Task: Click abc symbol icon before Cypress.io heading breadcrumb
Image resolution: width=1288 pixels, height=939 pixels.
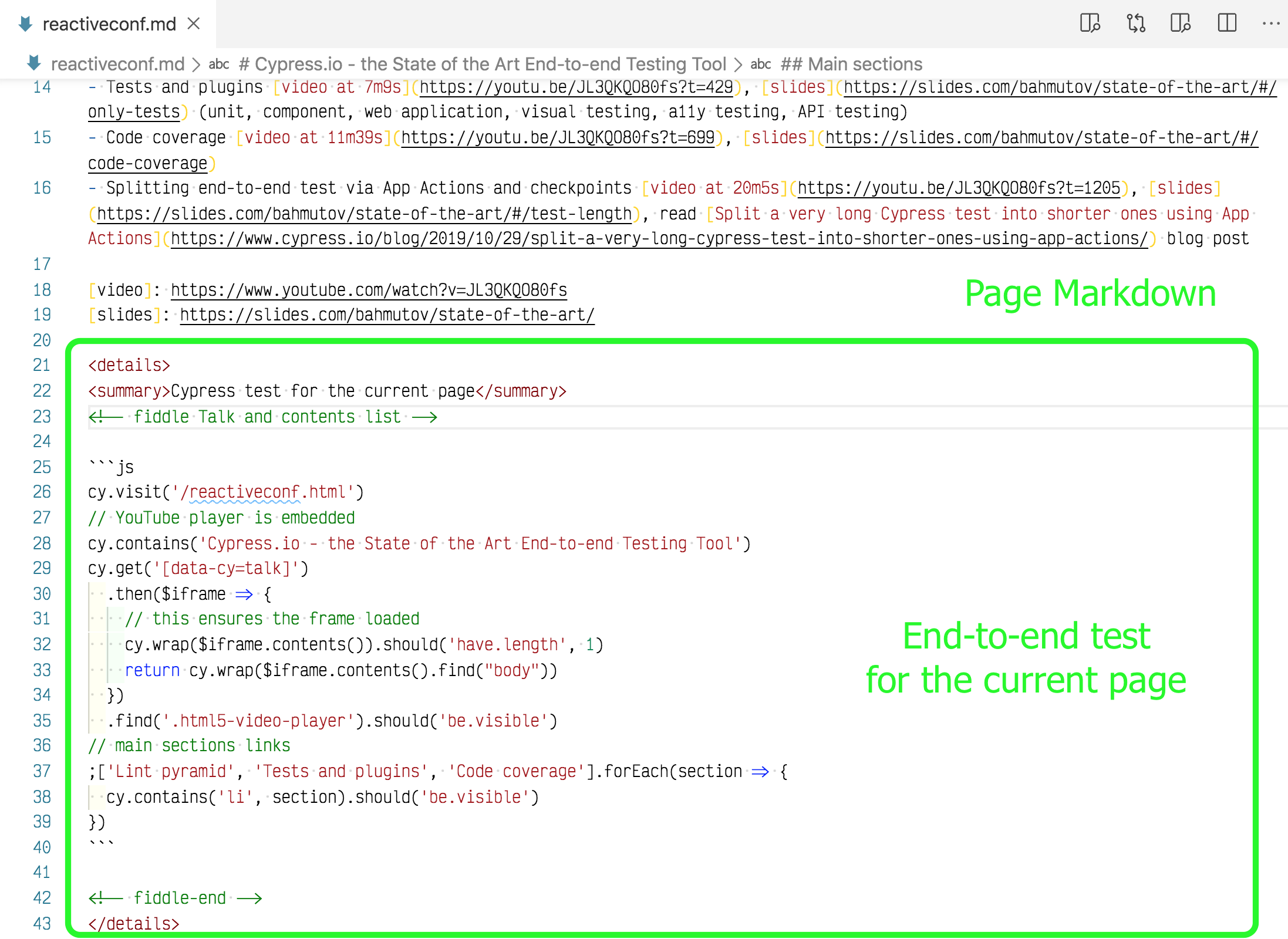Action: [219, 64]
